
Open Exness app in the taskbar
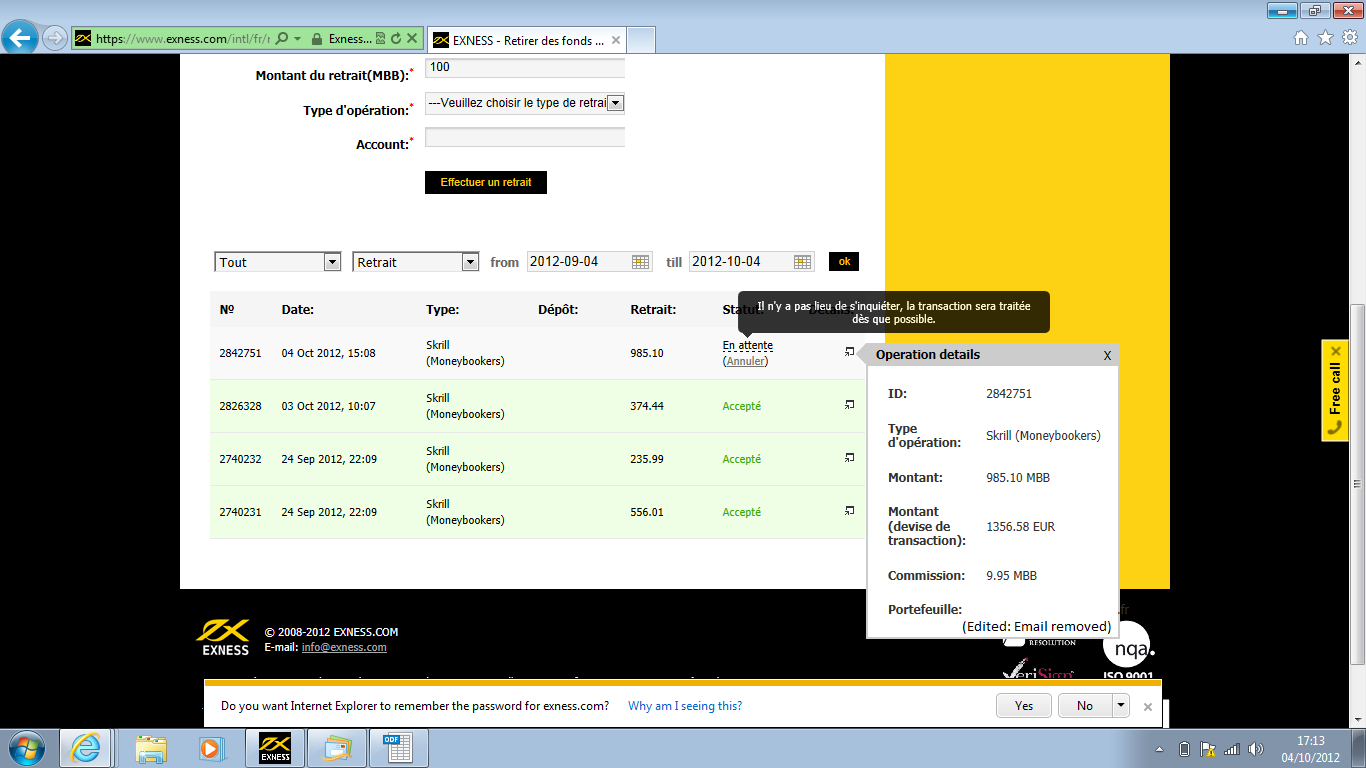pos(275,748)
